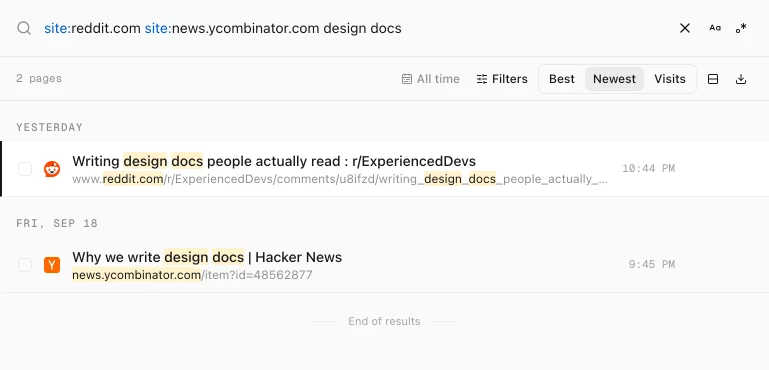Clear the search query with X

tap(685, 28)
